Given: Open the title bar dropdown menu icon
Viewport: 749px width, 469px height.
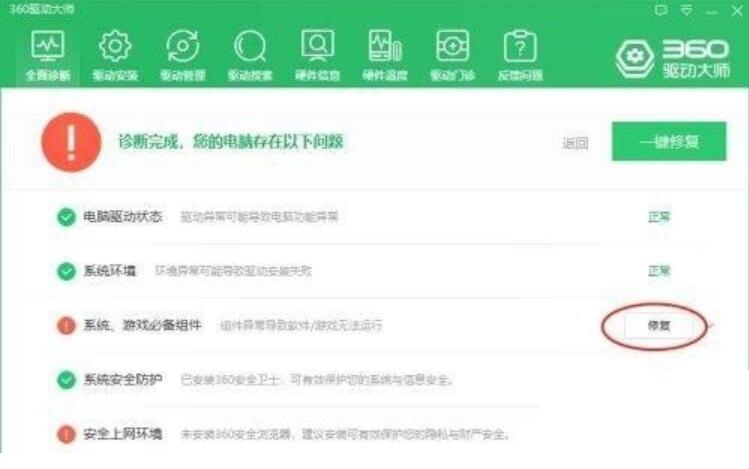Looking at the screenshot, I should 686,10.
